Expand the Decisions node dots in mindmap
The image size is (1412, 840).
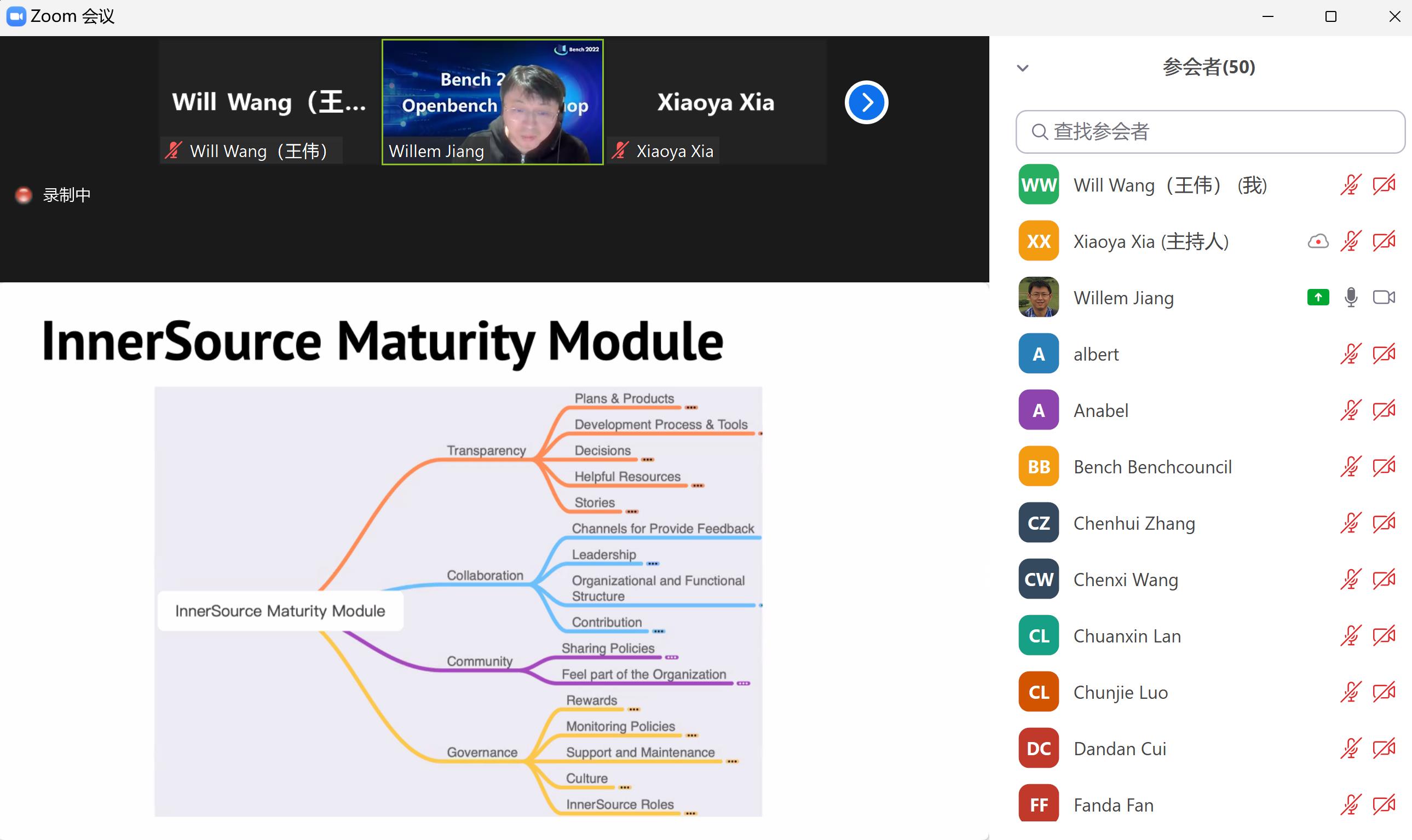coord(648,460)
